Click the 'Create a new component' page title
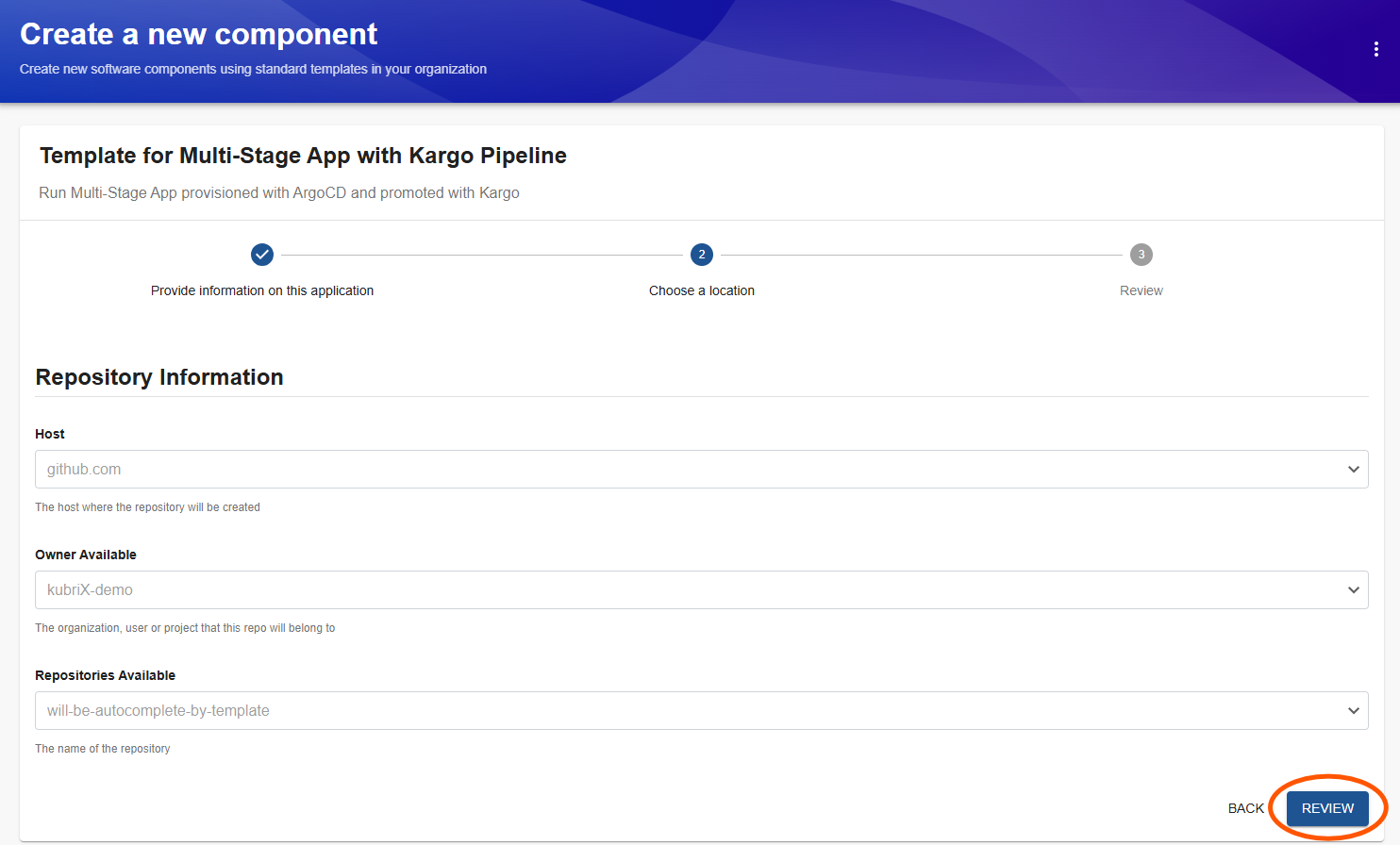The height and width of the screenshot is (845, 1400). 198,34
